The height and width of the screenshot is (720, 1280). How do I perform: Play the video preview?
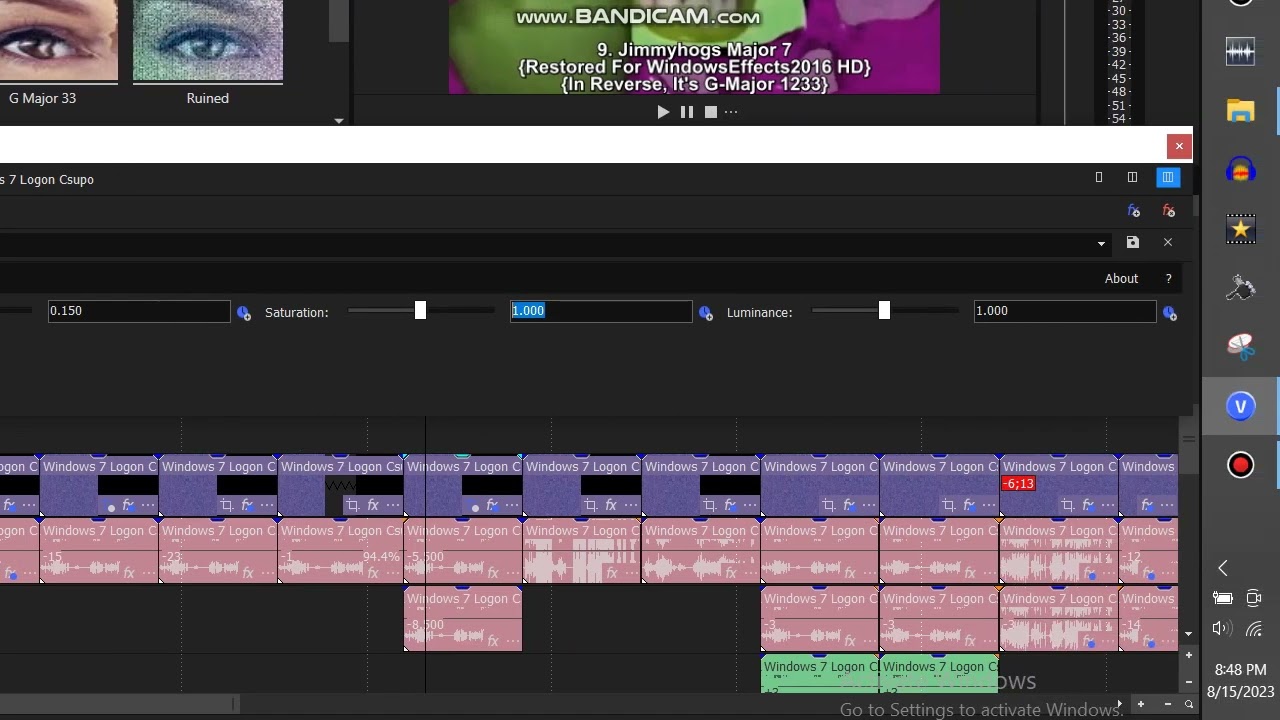click(x=663, y=112)
